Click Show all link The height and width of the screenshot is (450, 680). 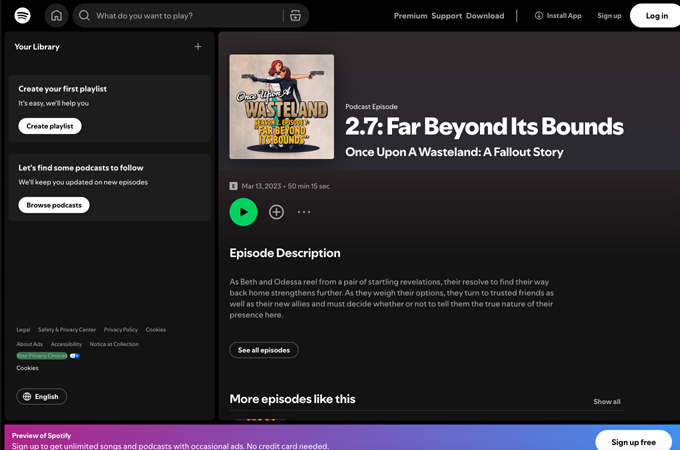(607, 401)
